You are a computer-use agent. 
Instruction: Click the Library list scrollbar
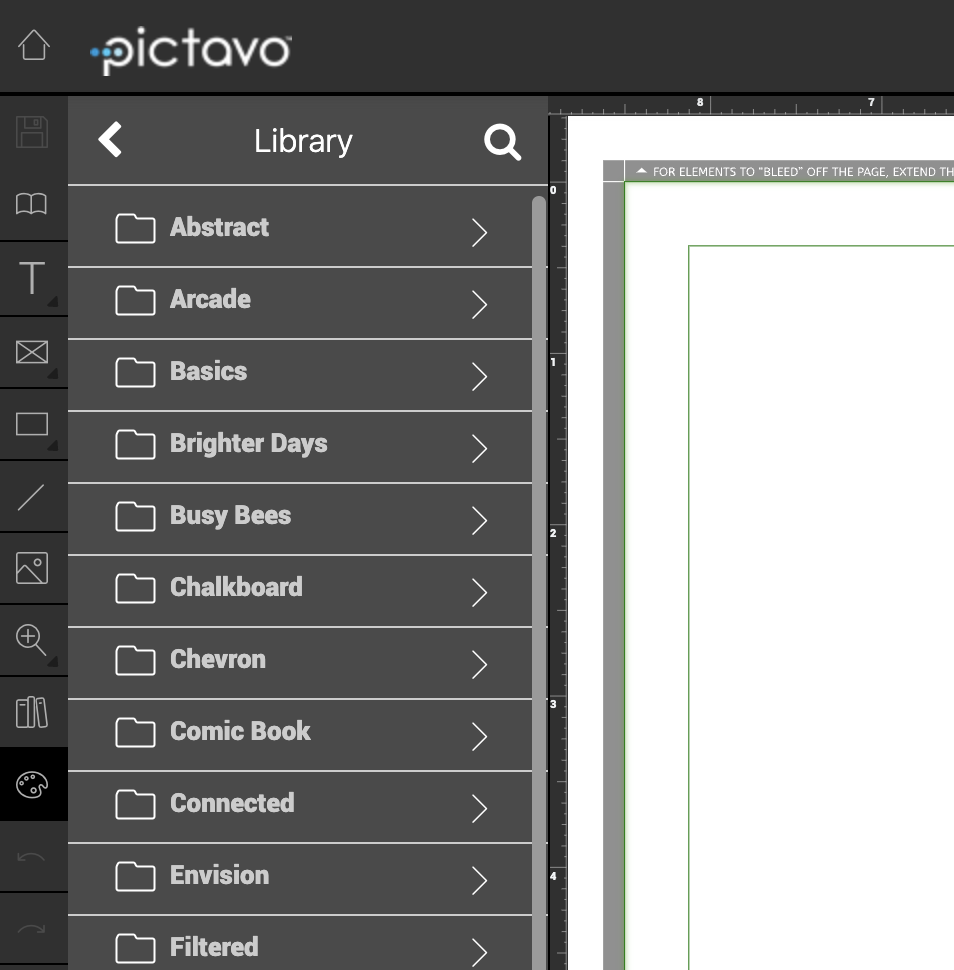pyautogui.click(x=539, y=583)
